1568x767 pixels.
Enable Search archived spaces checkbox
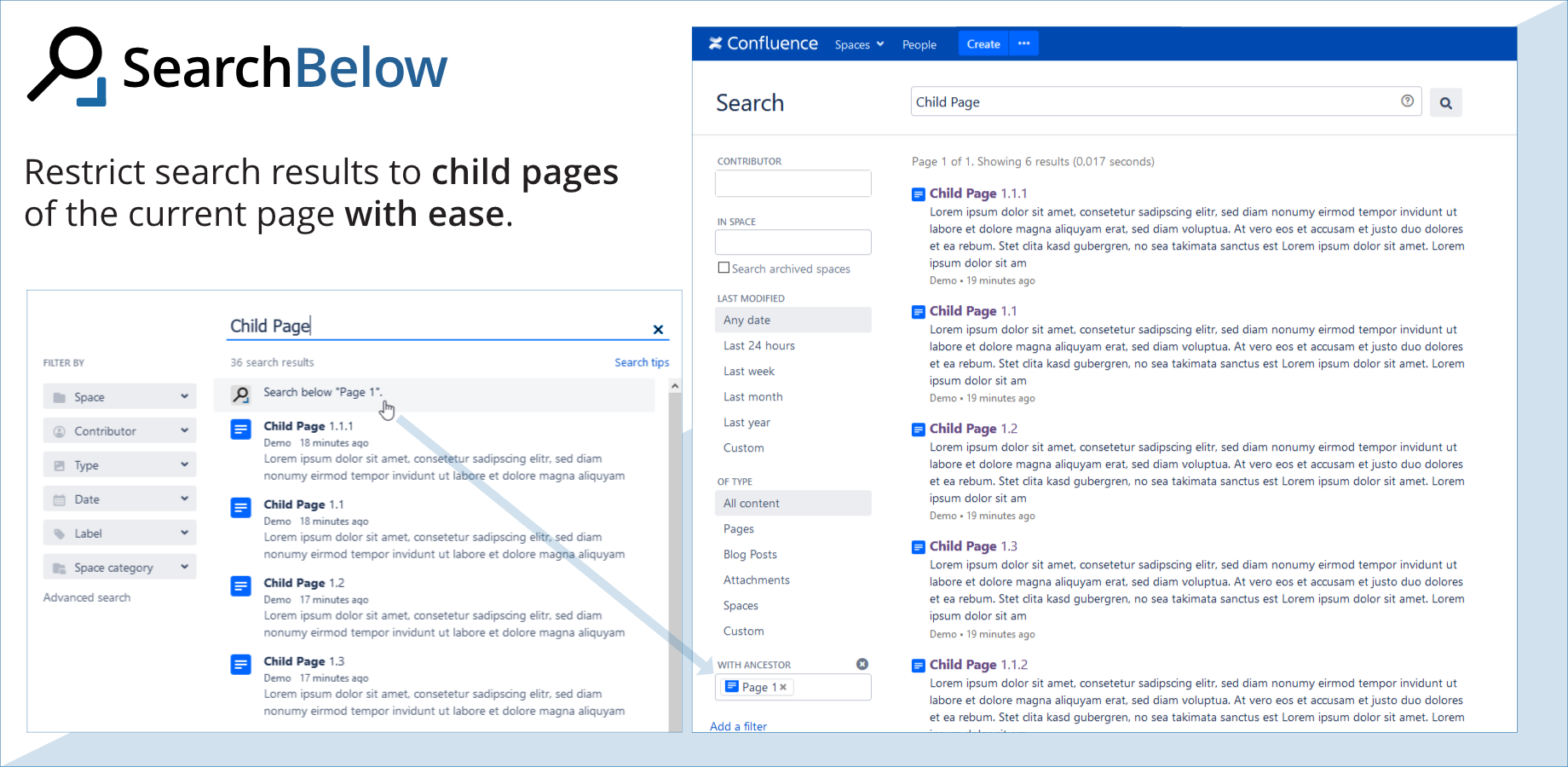click(x=723, y=268)
